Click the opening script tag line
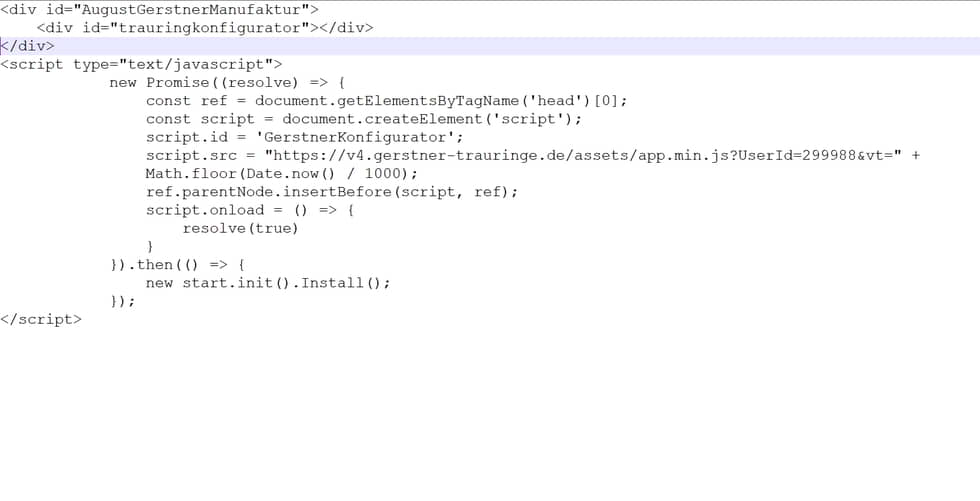Viewport: 980px width, 501px height. click(x=140, y=64)
